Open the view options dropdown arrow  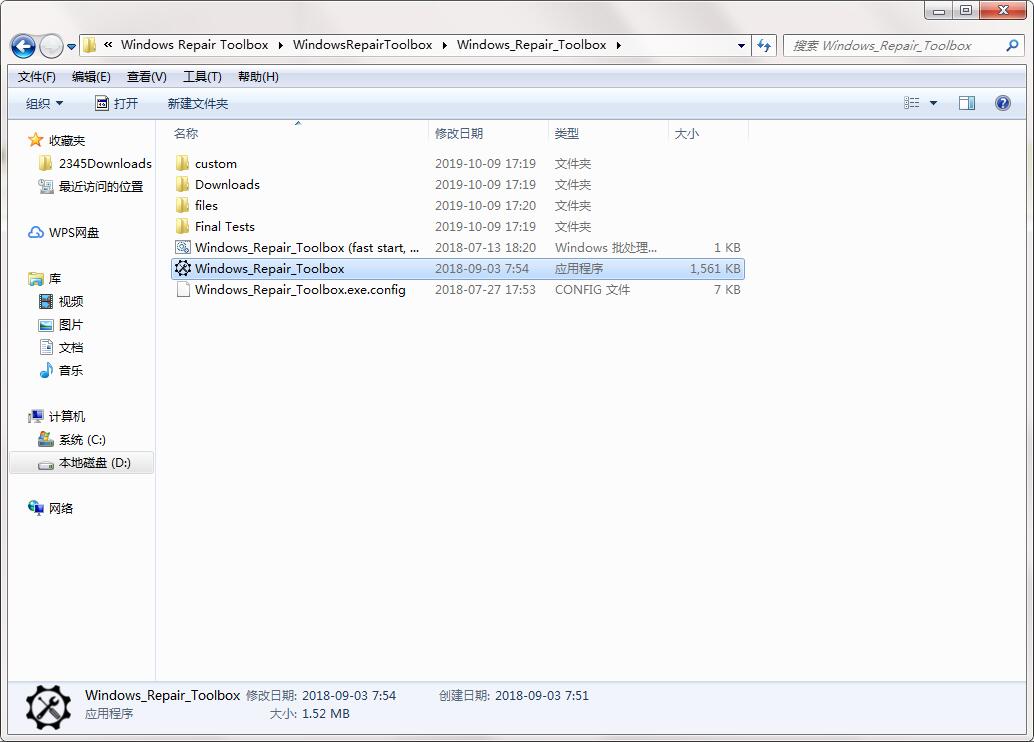coord(933,103)
